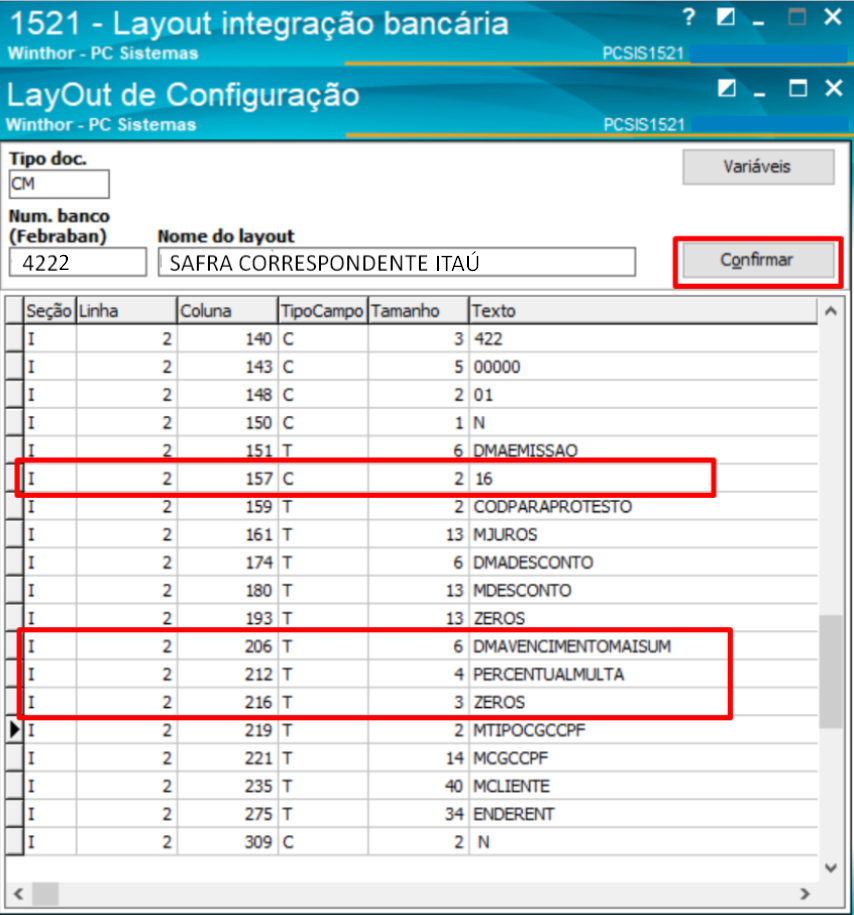Close the LayOut de Configuração window

834,88
